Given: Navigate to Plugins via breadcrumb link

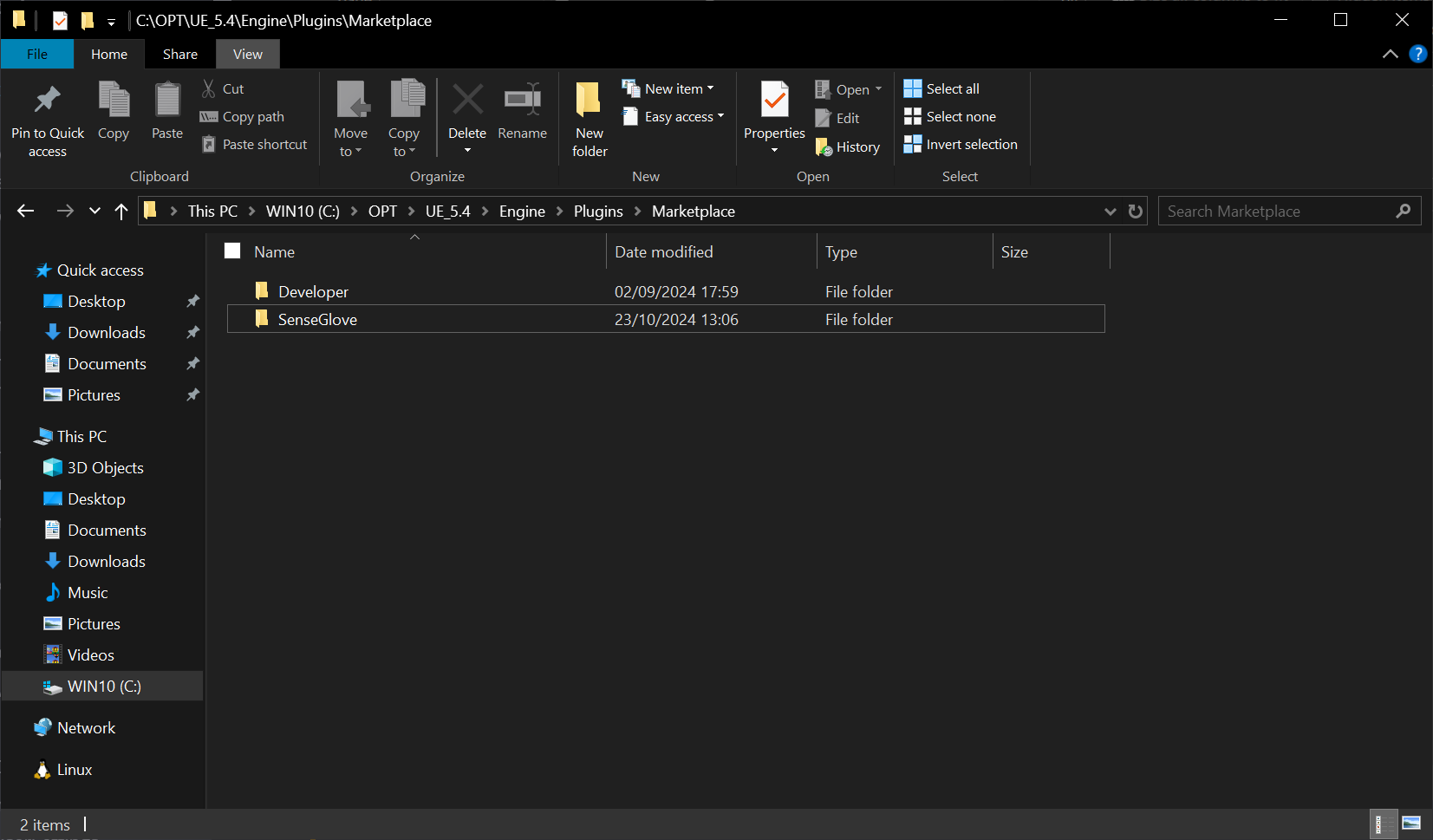Looking at the screenshot, I should tap(598, 211).
